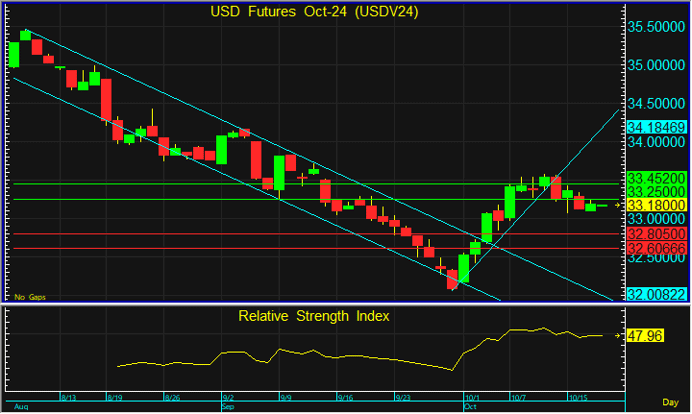
Task: Click the green 33.25000 price level label
Action: click(653, 191)
